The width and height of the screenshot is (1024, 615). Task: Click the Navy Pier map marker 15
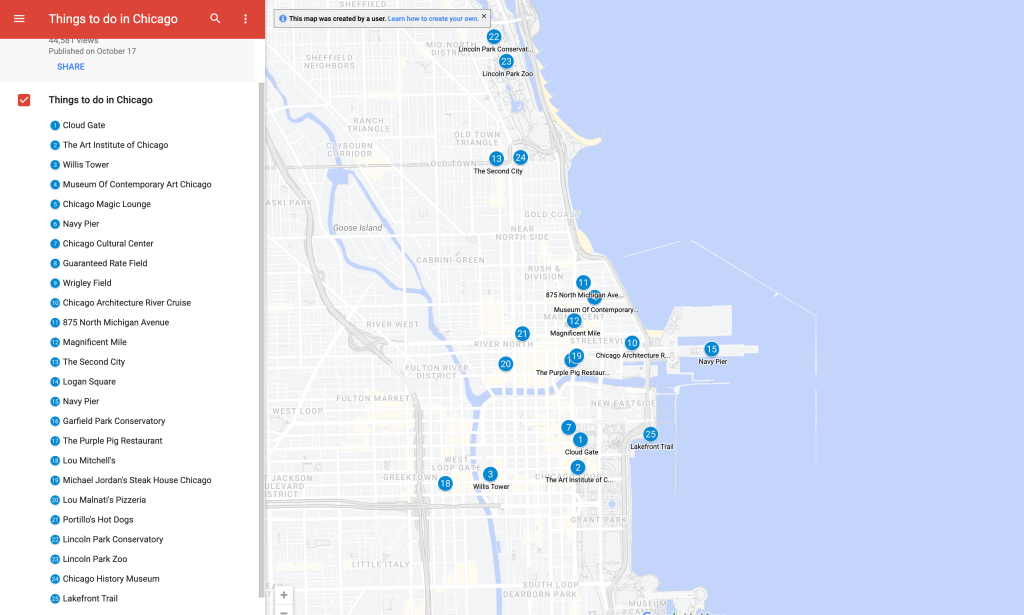click(x=711, y=349)
